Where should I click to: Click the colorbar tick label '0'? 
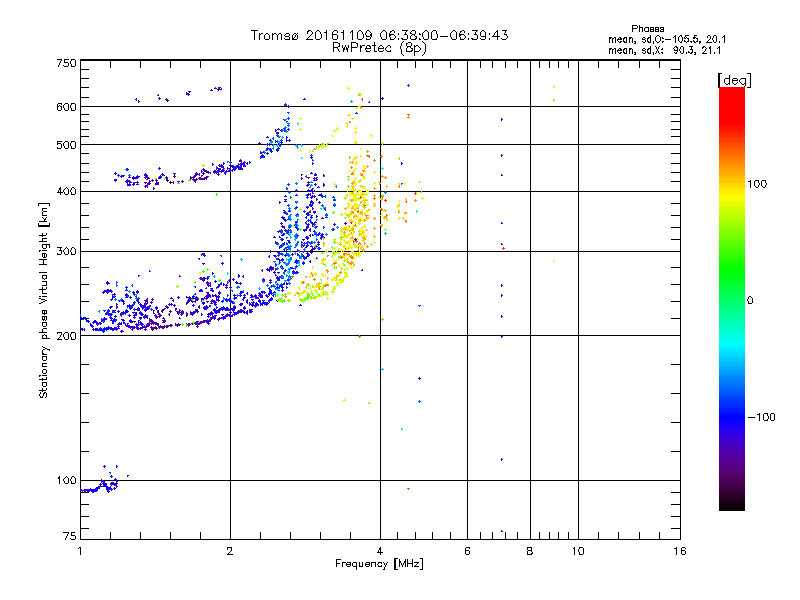coord(750,301)
